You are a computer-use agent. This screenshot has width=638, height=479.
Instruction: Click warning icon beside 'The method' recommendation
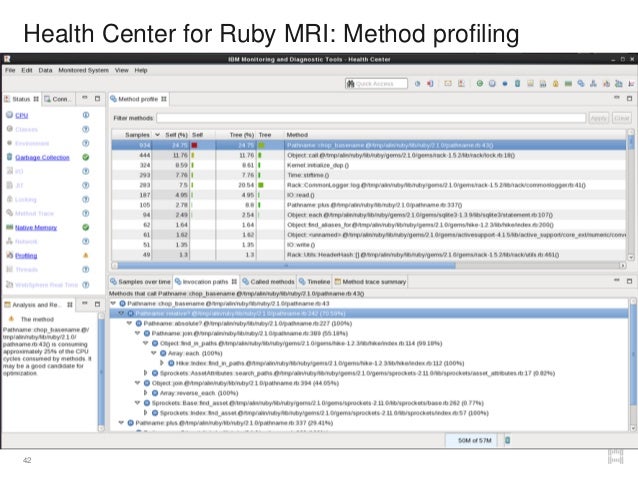(x=11, y=319)
